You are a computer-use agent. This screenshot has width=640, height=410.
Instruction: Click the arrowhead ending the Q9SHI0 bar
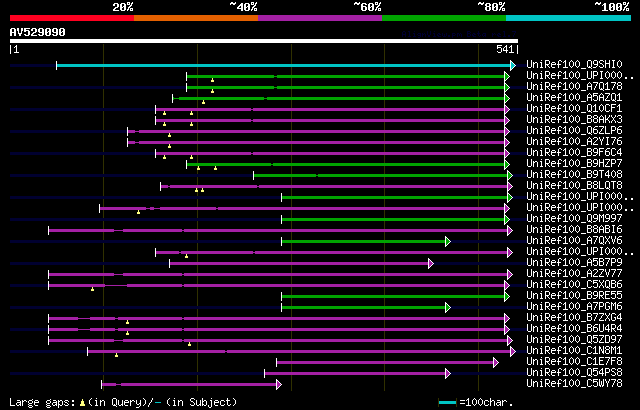[513, 65]
